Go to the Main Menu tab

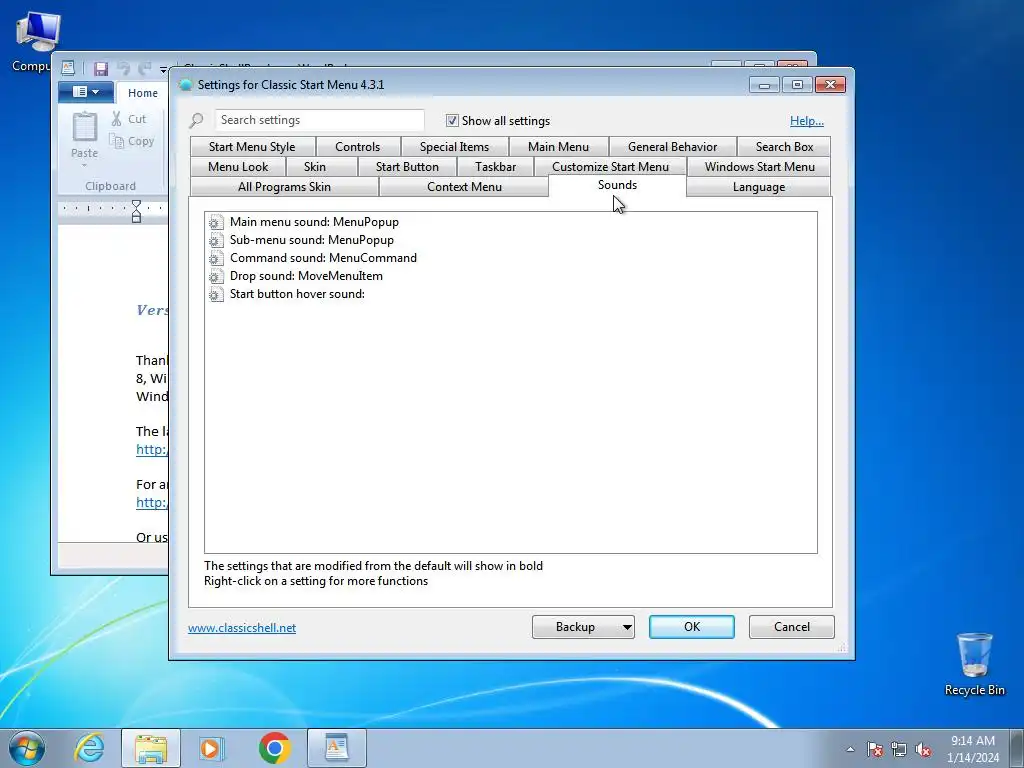pyautogui.click(x=558, y=147)
